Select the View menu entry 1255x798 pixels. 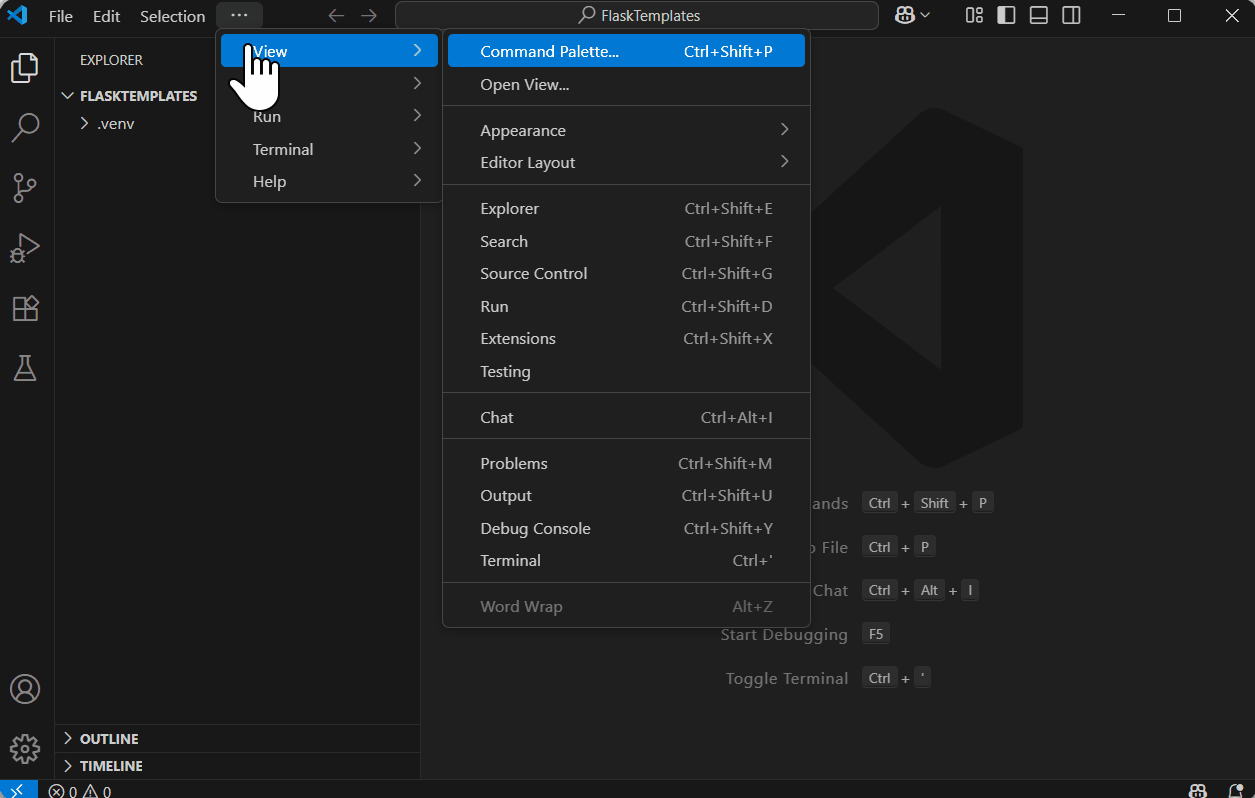pos(329,51)
